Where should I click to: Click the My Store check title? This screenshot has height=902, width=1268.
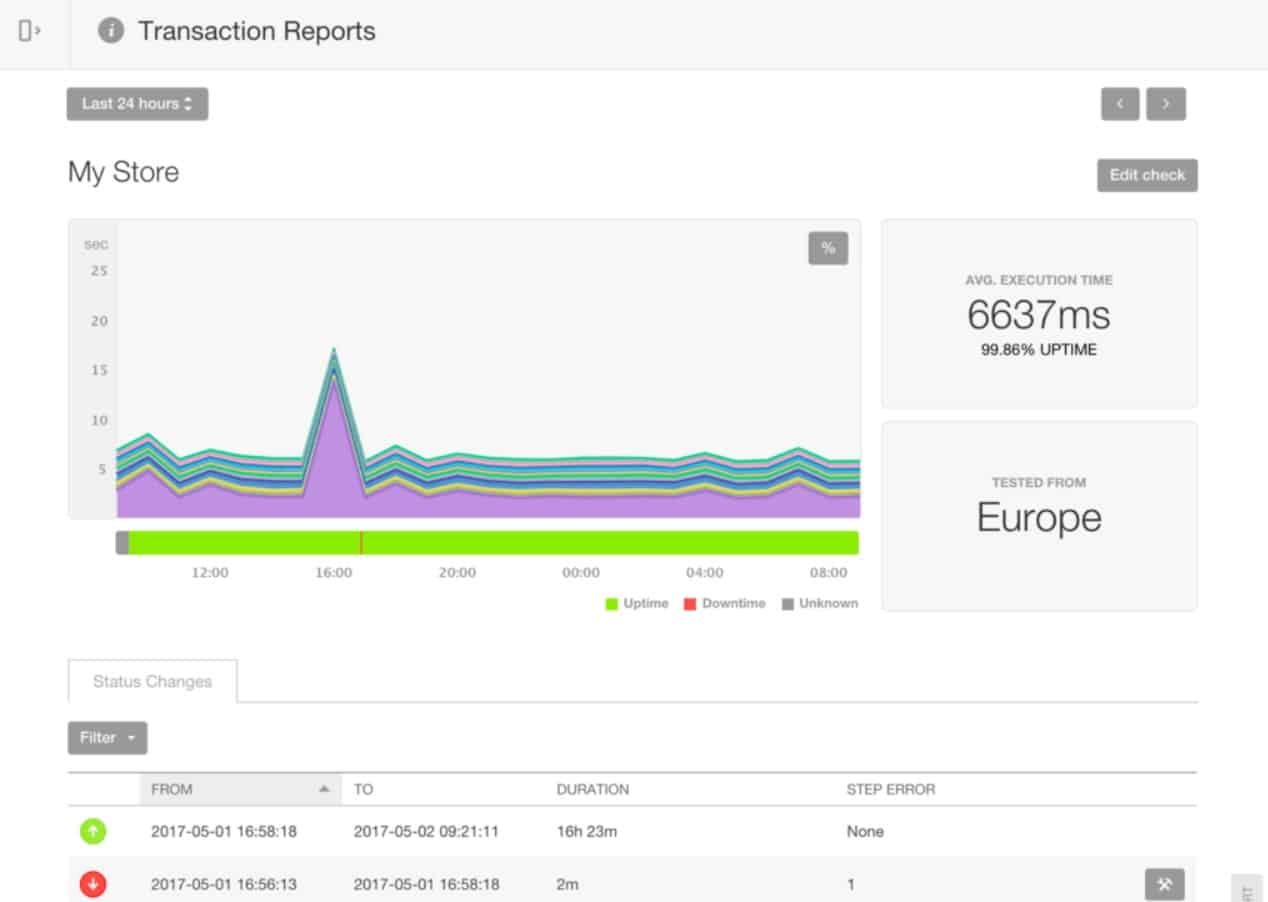coord(123,172)
